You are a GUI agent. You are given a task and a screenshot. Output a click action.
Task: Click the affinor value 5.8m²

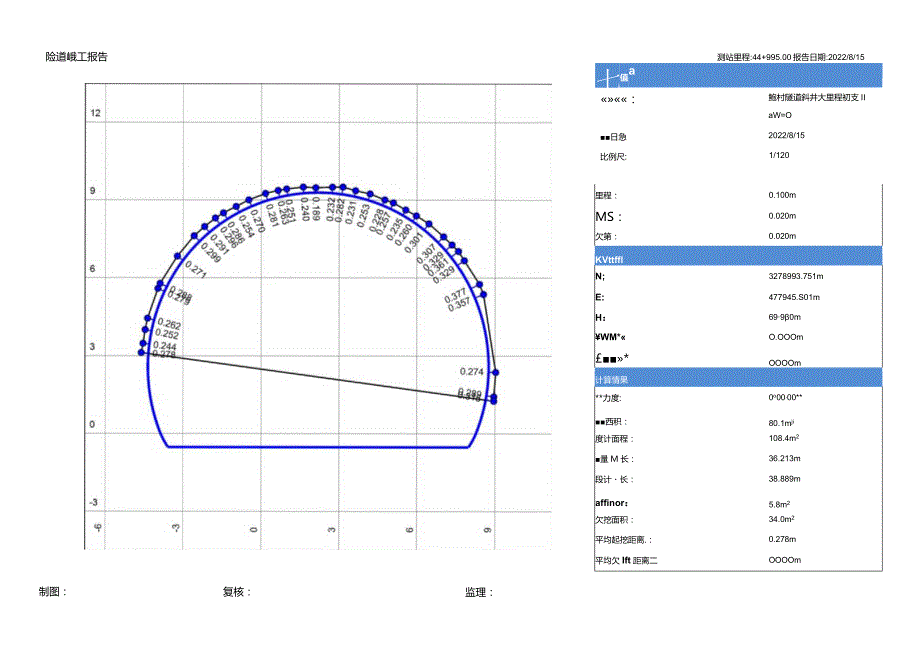point(779,504)
